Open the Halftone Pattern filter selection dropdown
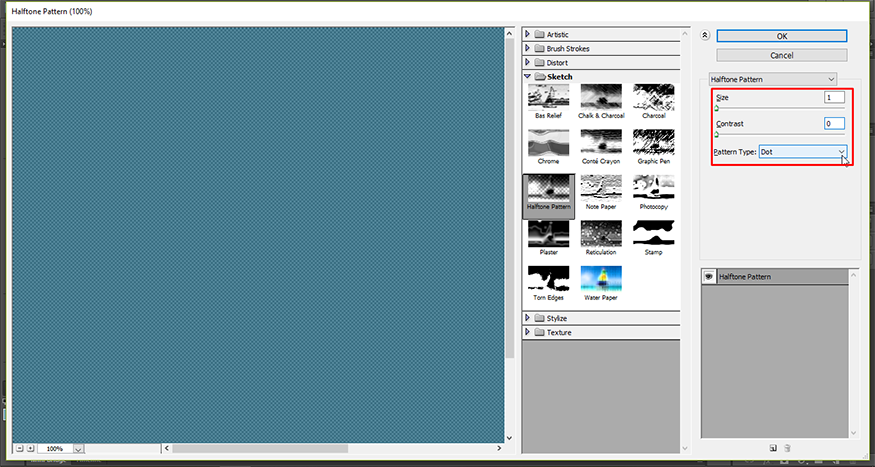Viewport: 875px width, 467px height. [x=773, y=79]
